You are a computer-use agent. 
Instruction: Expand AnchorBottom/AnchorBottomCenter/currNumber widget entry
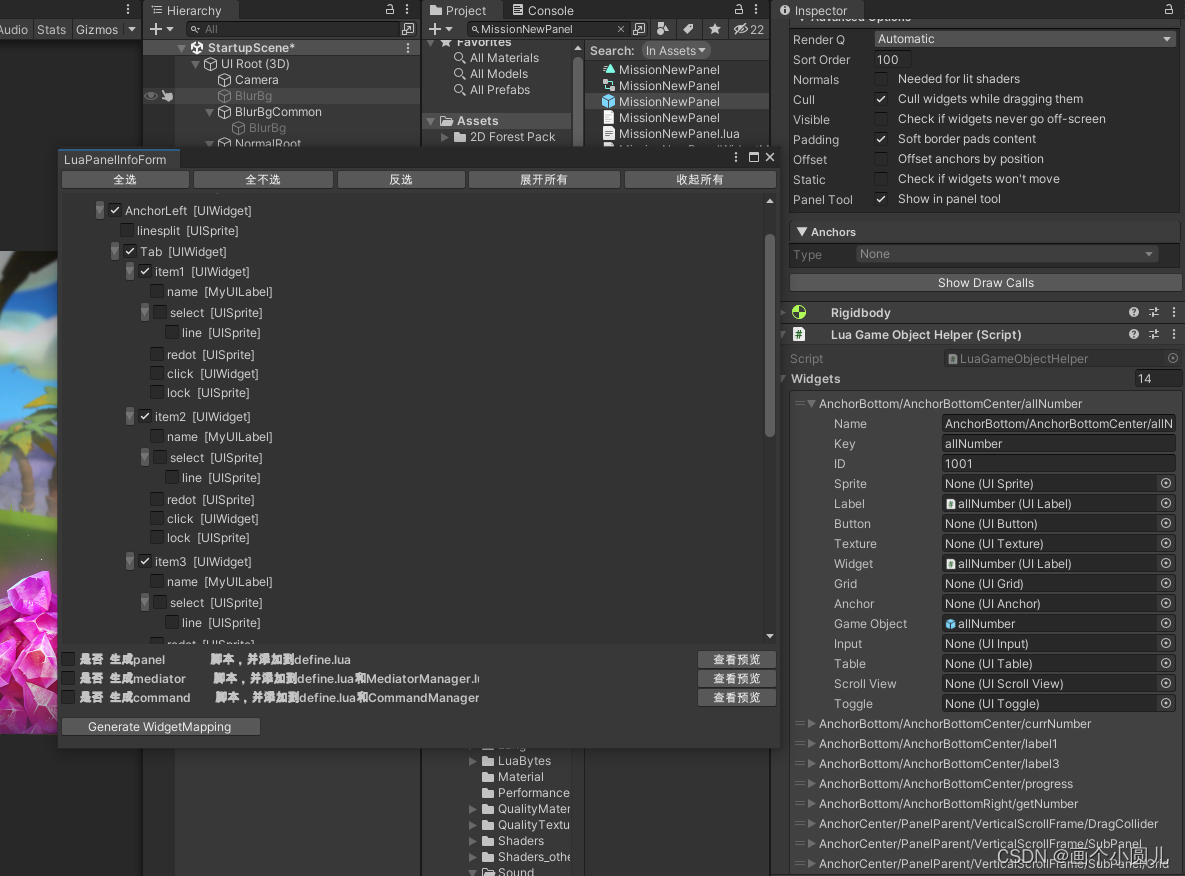[x=810, y=723]
